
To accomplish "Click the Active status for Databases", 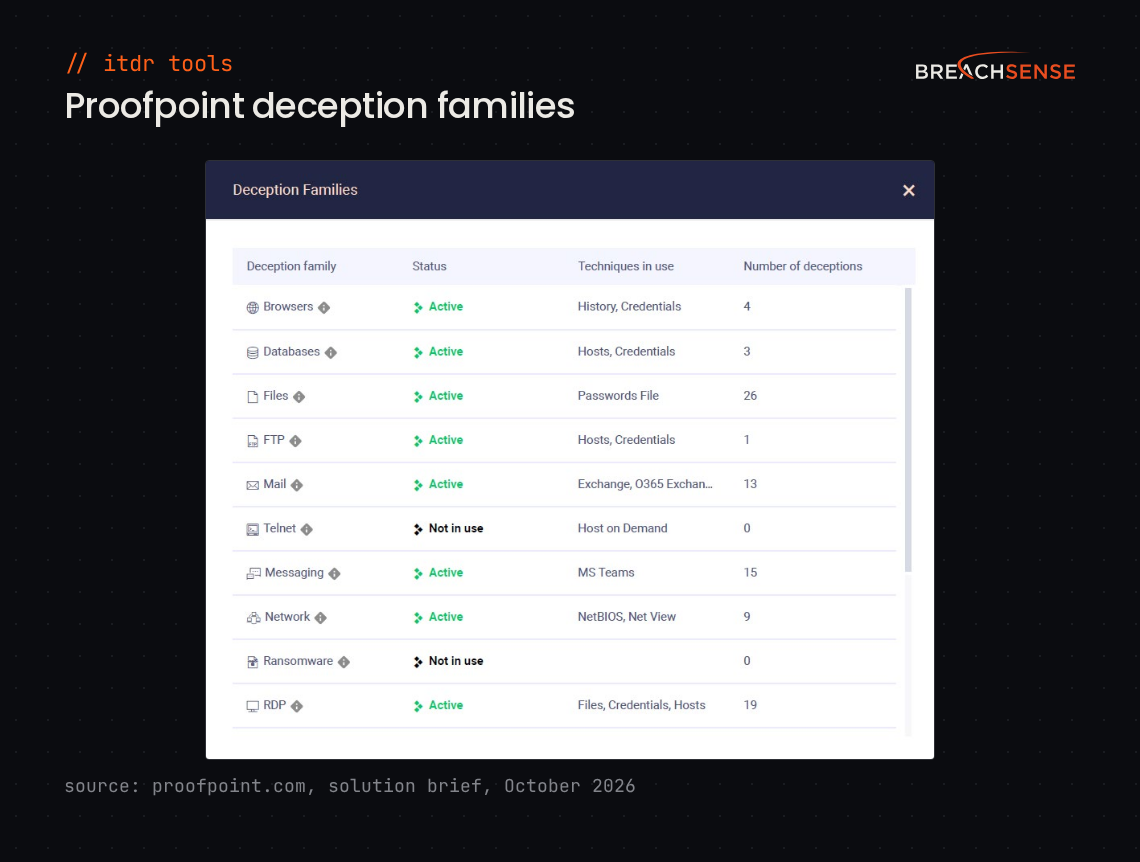I will 446,352.
